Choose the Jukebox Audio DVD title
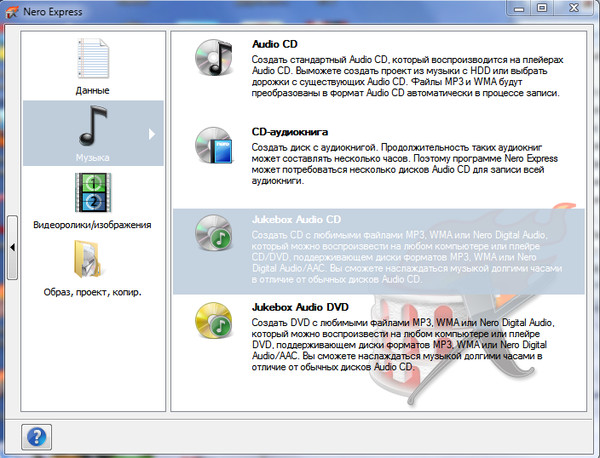 [300, 307]
